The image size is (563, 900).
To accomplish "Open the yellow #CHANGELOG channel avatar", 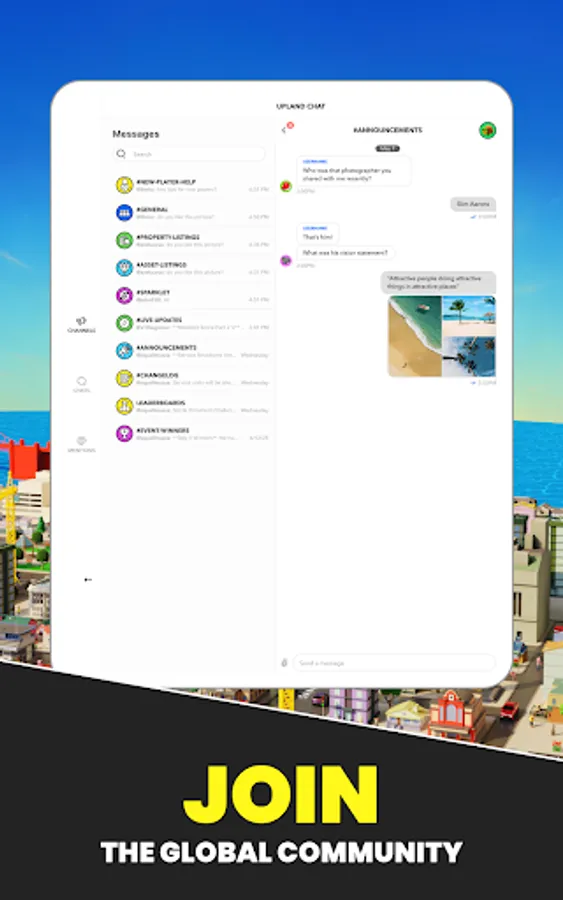I will pos(125,378).
